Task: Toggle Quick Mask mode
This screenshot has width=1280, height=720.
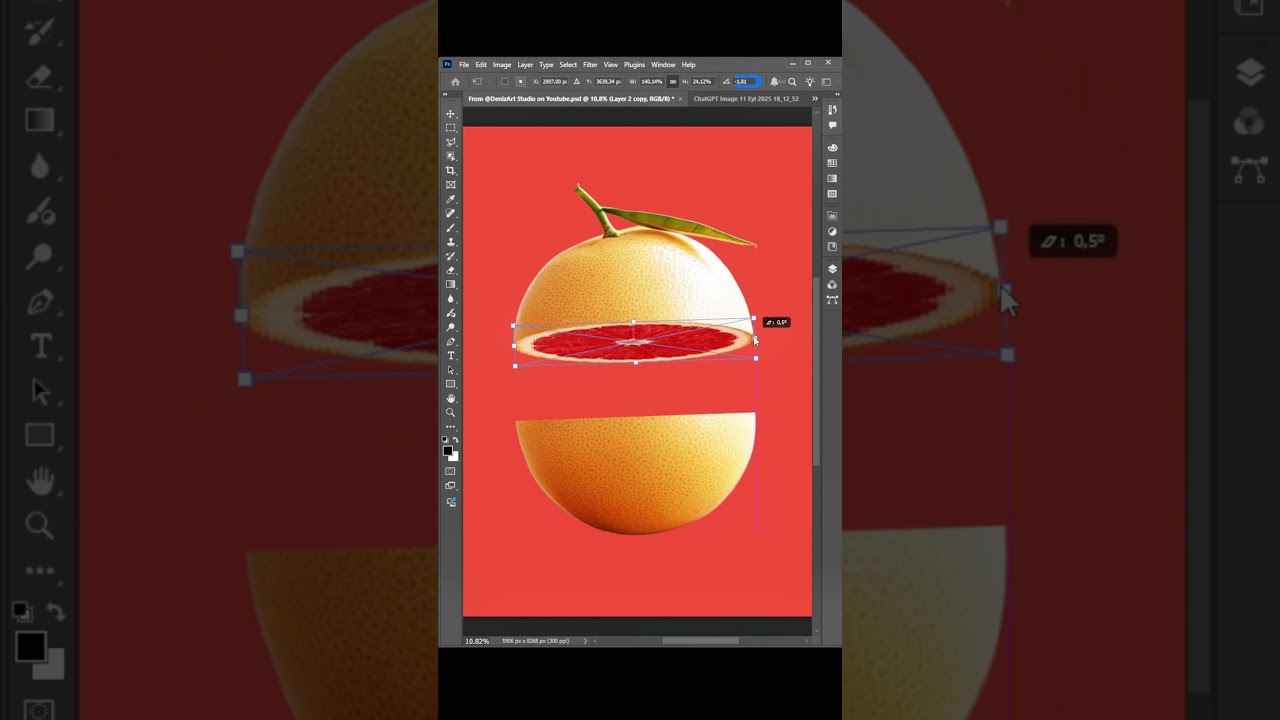Action: tap(450, 471)
